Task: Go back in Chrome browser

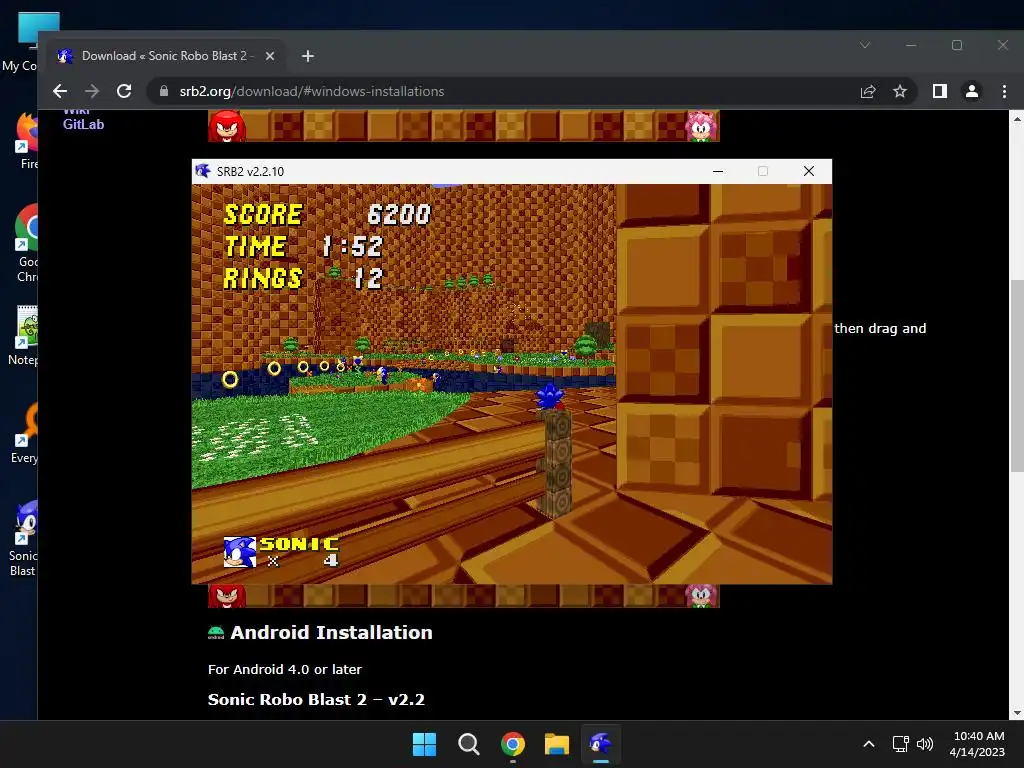Action: [60, 91]
